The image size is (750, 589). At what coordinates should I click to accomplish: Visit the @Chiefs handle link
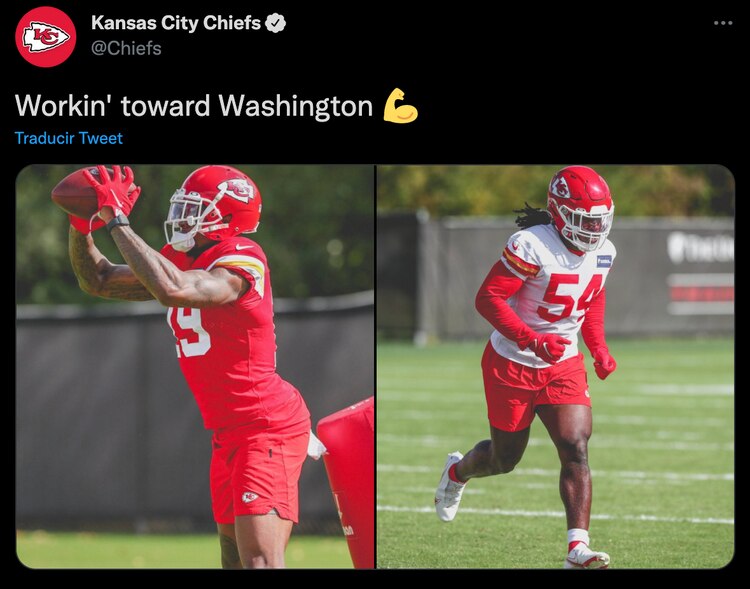(x=126, y=48)
